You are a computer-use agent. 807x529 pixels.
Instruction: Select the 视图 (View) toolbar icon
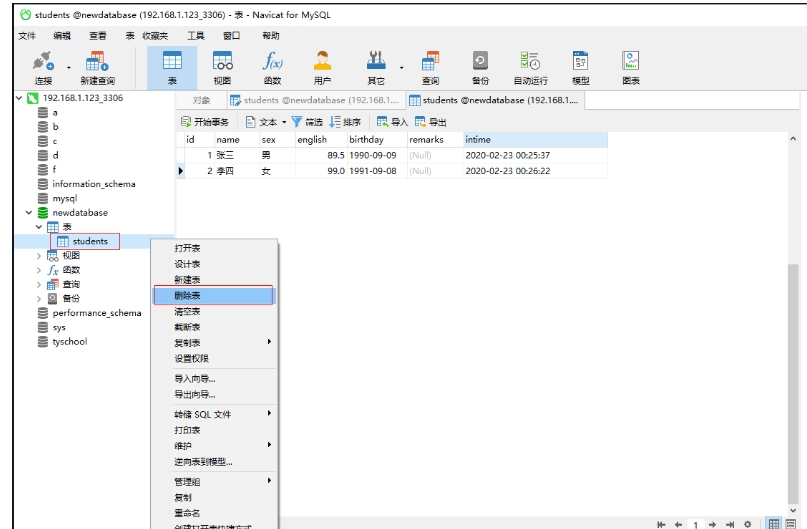coord(222,66)
